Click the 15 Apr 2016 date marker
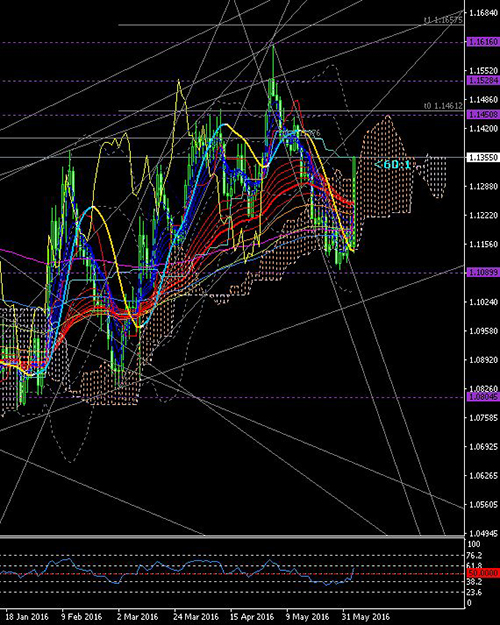Image resolution: width=500 pixels, height=625 pixels. (x=252, y=617)
